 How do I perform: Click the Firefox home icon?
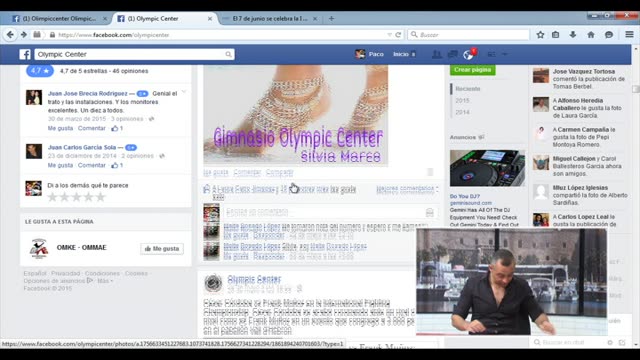point(591,35)
